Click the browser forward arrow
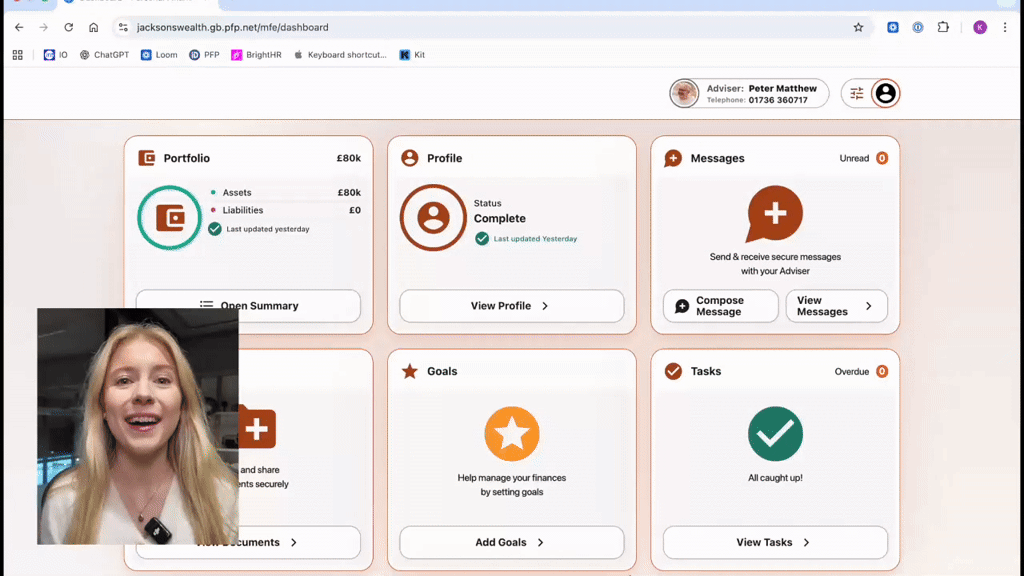Image resolution: width=1024 pixels, height=576 pixels. click(44, 27)
